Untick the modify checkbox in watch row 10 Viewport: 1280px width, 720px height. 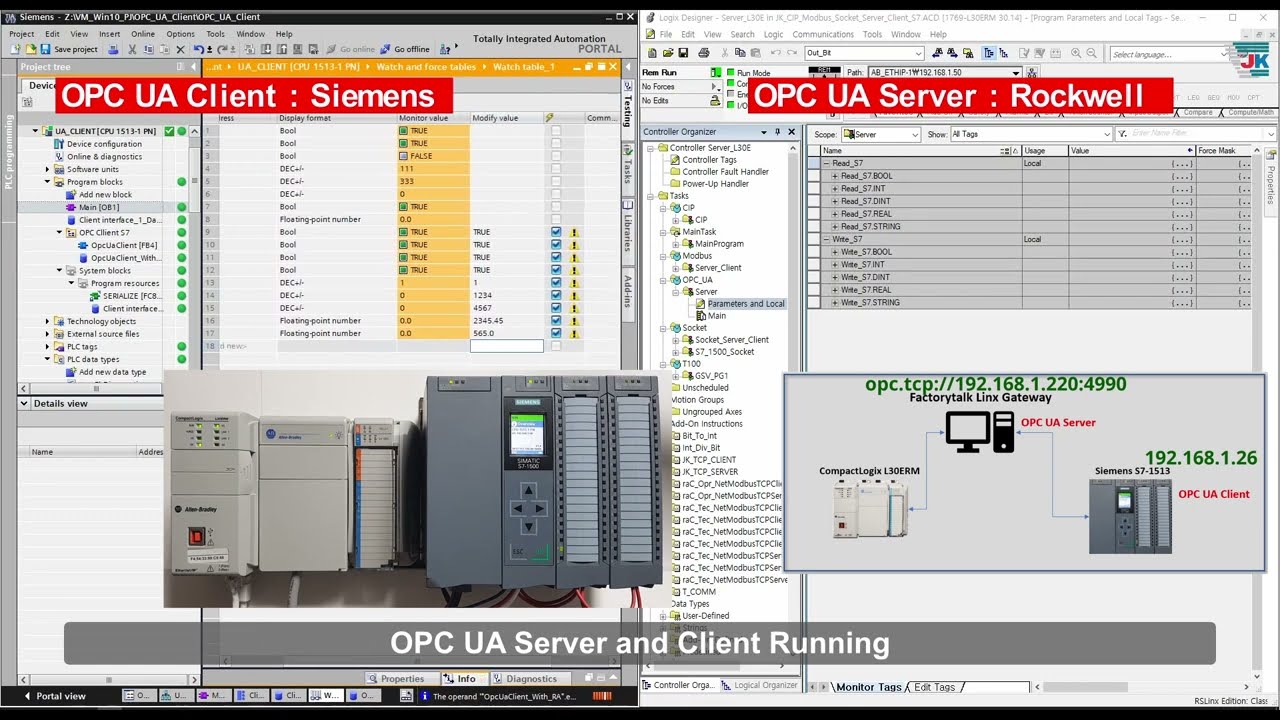click(556, 245)
